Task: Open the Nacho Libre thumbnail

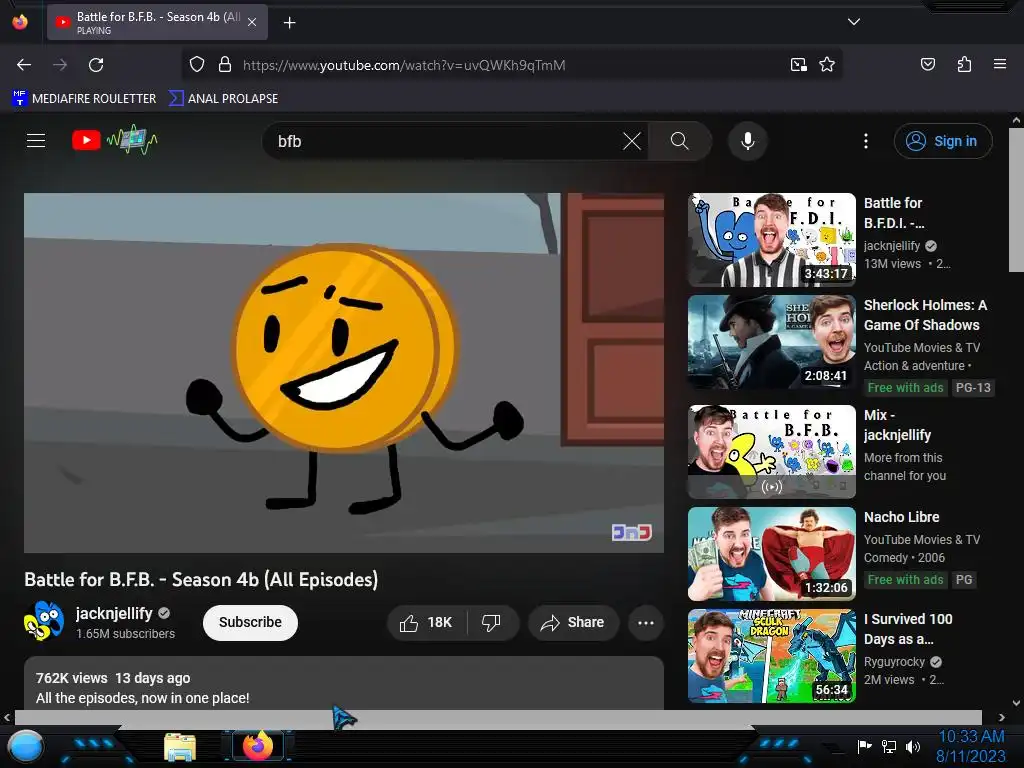Action: (772, 554)
